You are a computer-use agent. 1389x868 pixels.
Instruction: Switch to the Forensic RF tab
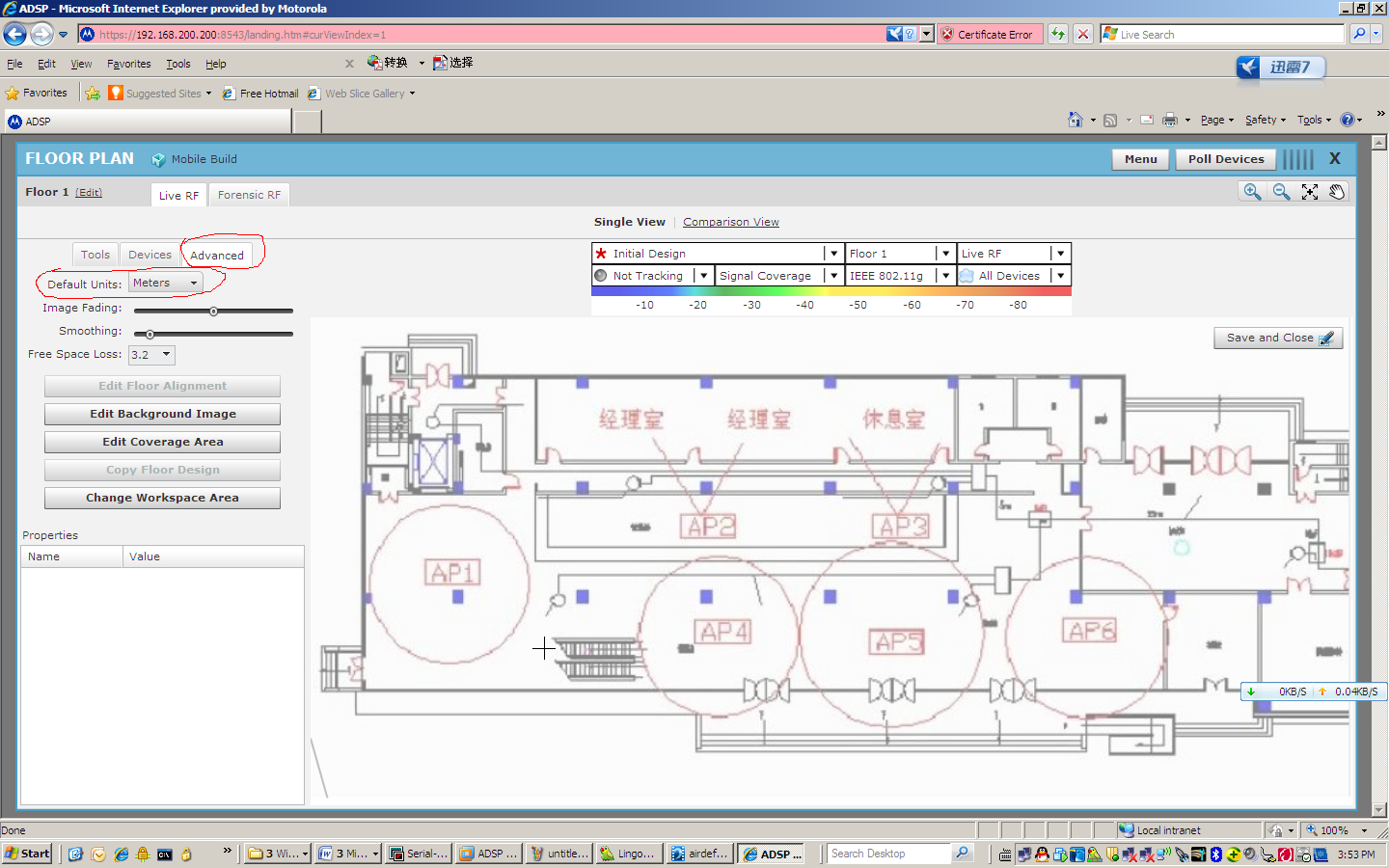tap(249, 195)
